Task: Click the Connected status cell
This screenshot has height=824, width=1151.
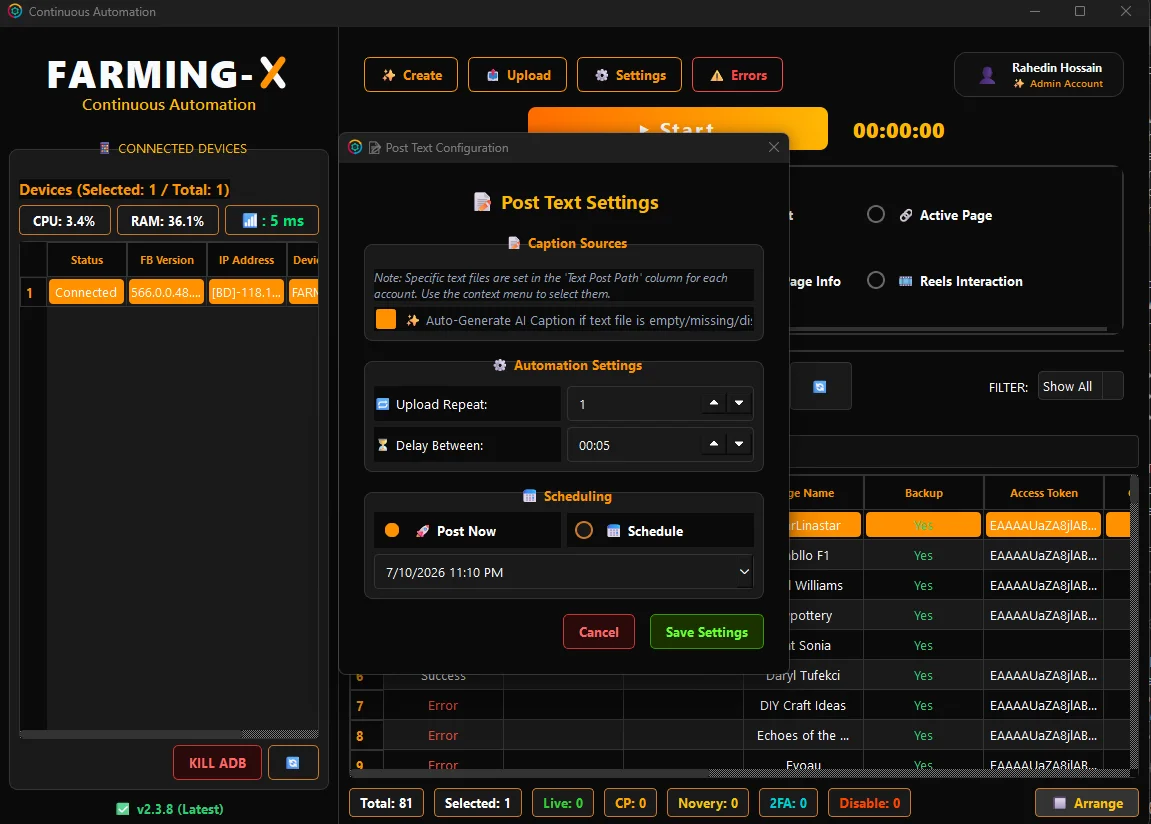Action: [86, 292]
